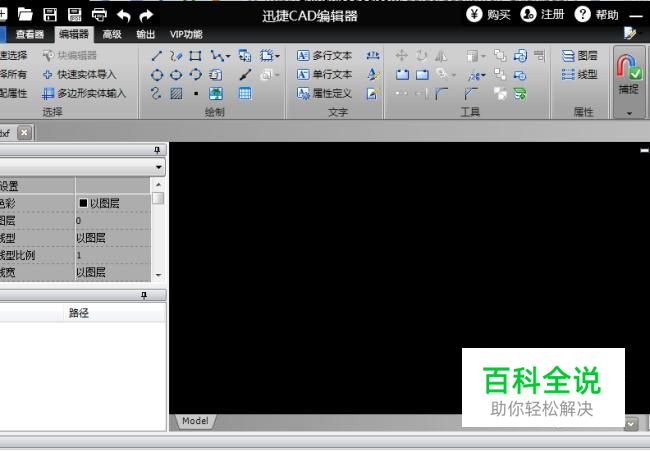Select the ellipse drawing tool
The height and width of the screenshot is (452, 650).
[176, 75]
